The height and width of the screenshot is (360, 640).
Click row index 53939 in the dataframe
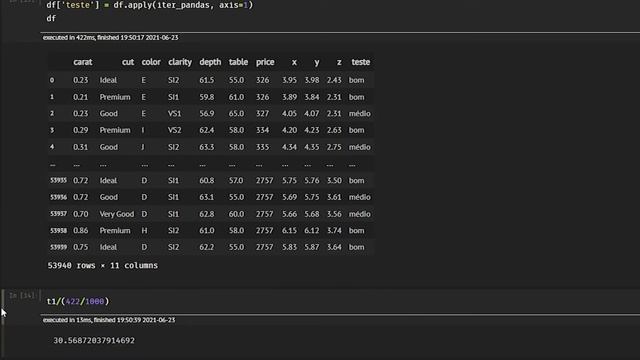tap(58, 247)
